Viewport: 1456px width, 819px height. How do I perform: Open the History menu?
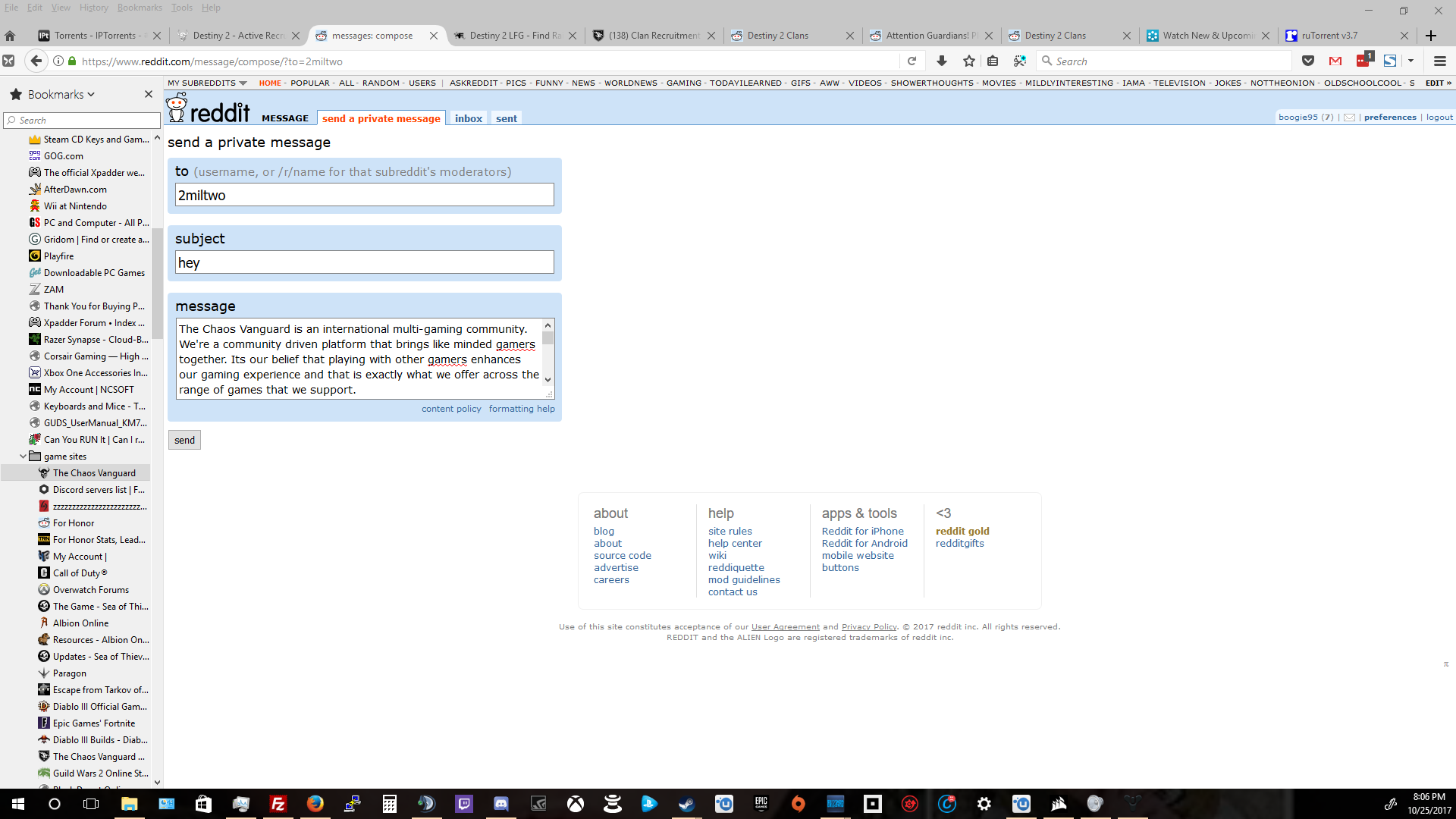tap(93, 8)
